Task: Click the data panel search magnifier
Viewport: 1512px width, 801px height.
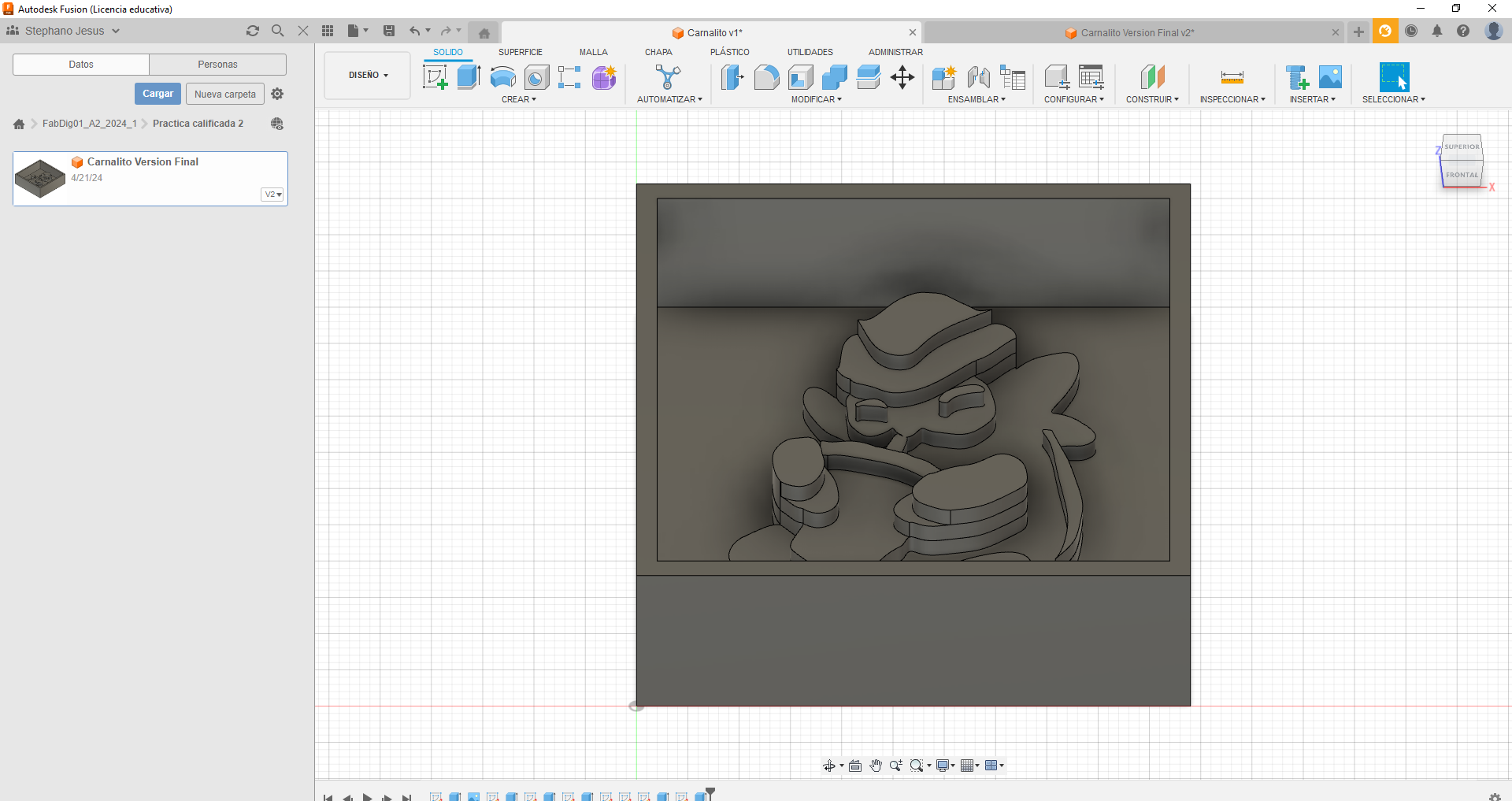Action: pyautogui.click(x=277, y=31)
